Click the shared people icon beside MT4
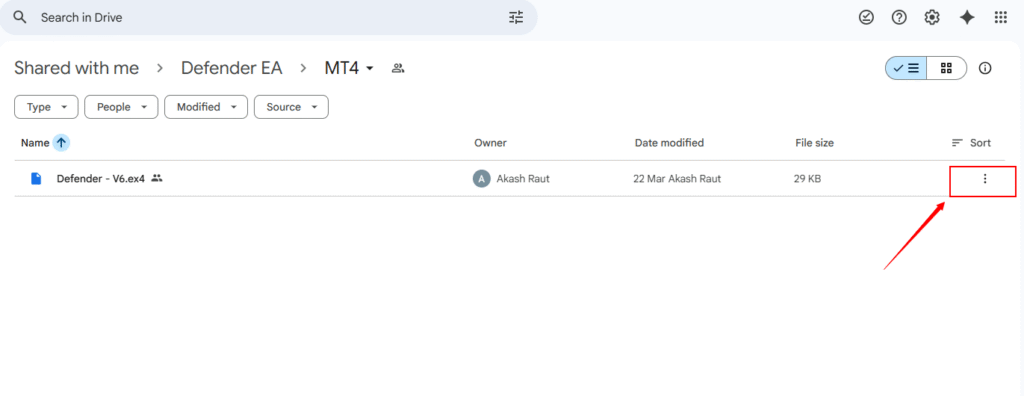The image size is (1024, 396). click(x=398, y=68)
